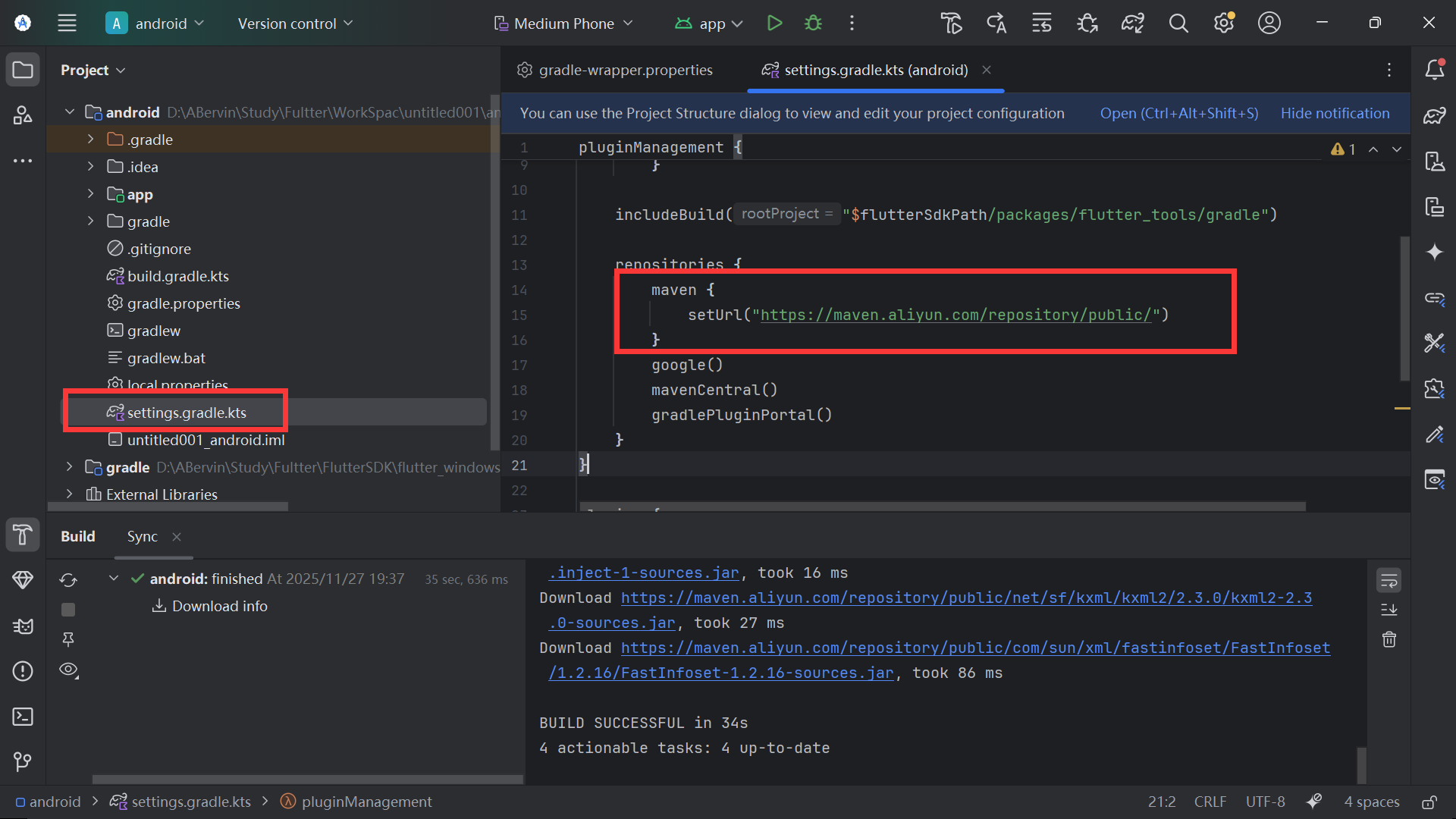Toggle the build view eye options
The width and height of the screenshot is (1456, 819).
pos(68,670)
